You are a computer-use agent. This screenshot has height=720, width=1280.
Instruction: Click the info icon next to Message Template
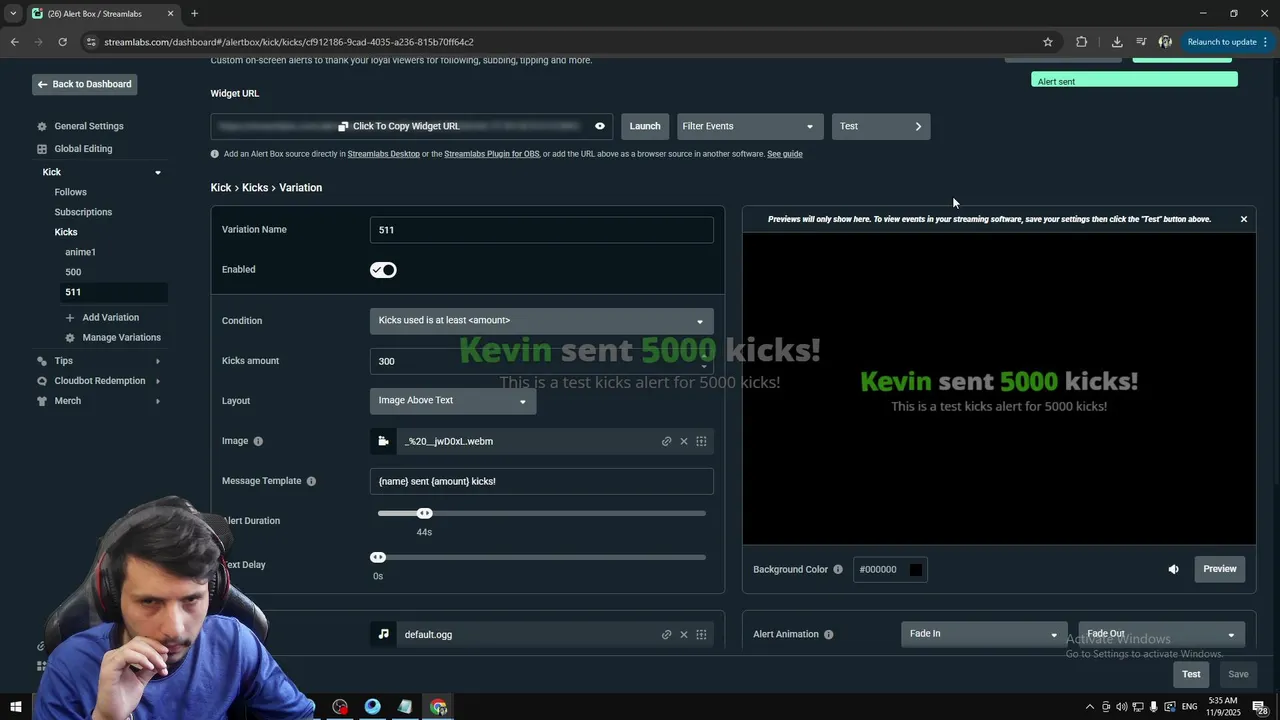pos(311,481)
